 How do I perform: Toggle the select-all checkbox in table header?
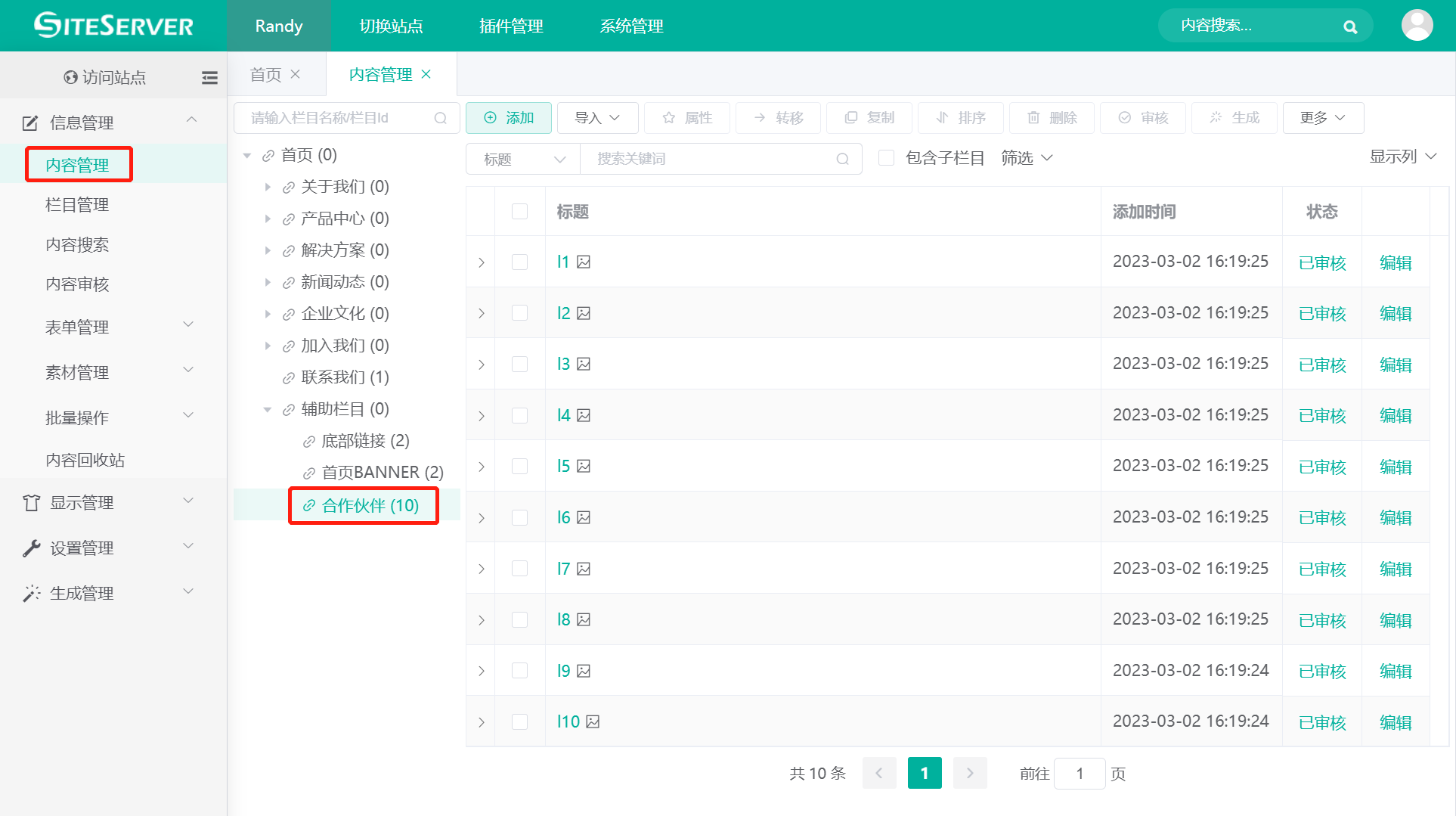519,211
